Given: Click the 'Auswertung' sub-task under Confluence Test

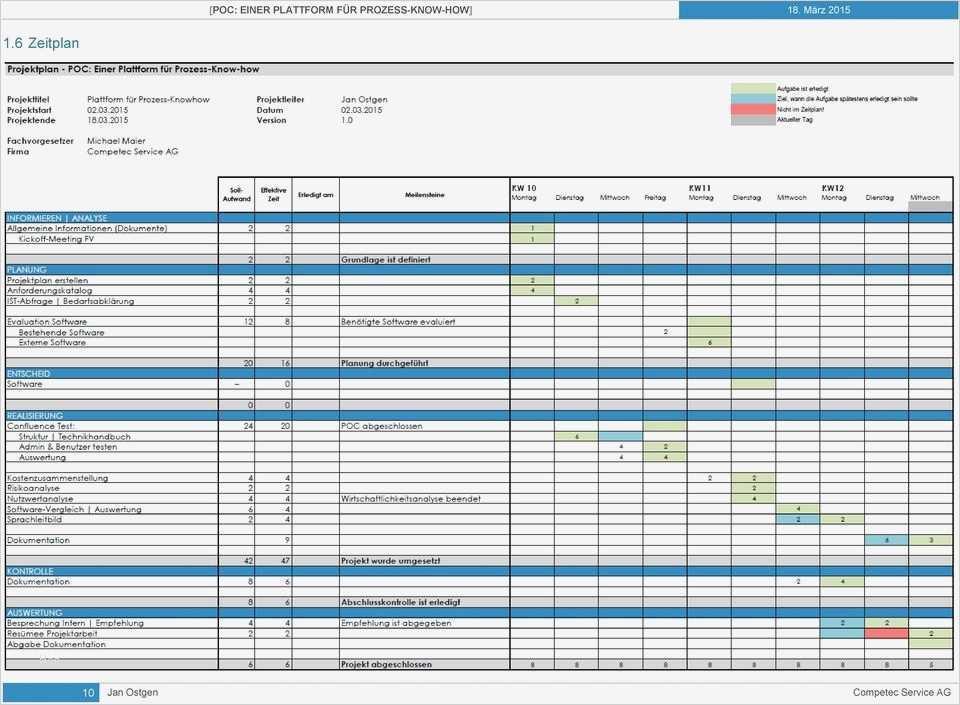Looking at the screenshot, I should [x=42, y=457].
